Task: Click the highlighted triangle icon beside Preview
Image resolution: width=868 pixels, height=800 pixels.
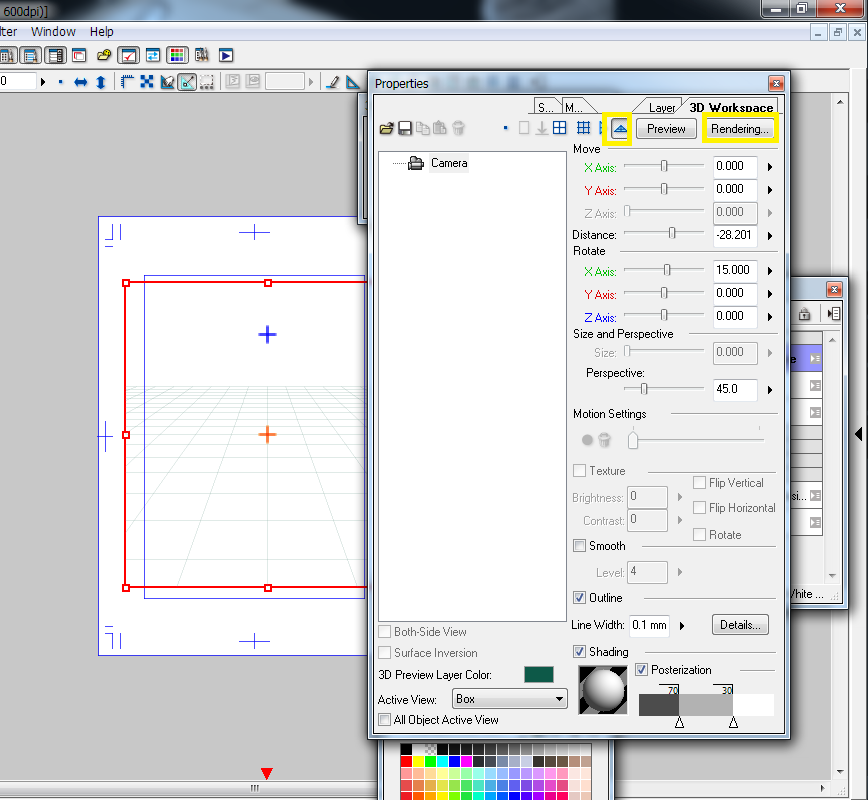Action: [619, 129]
